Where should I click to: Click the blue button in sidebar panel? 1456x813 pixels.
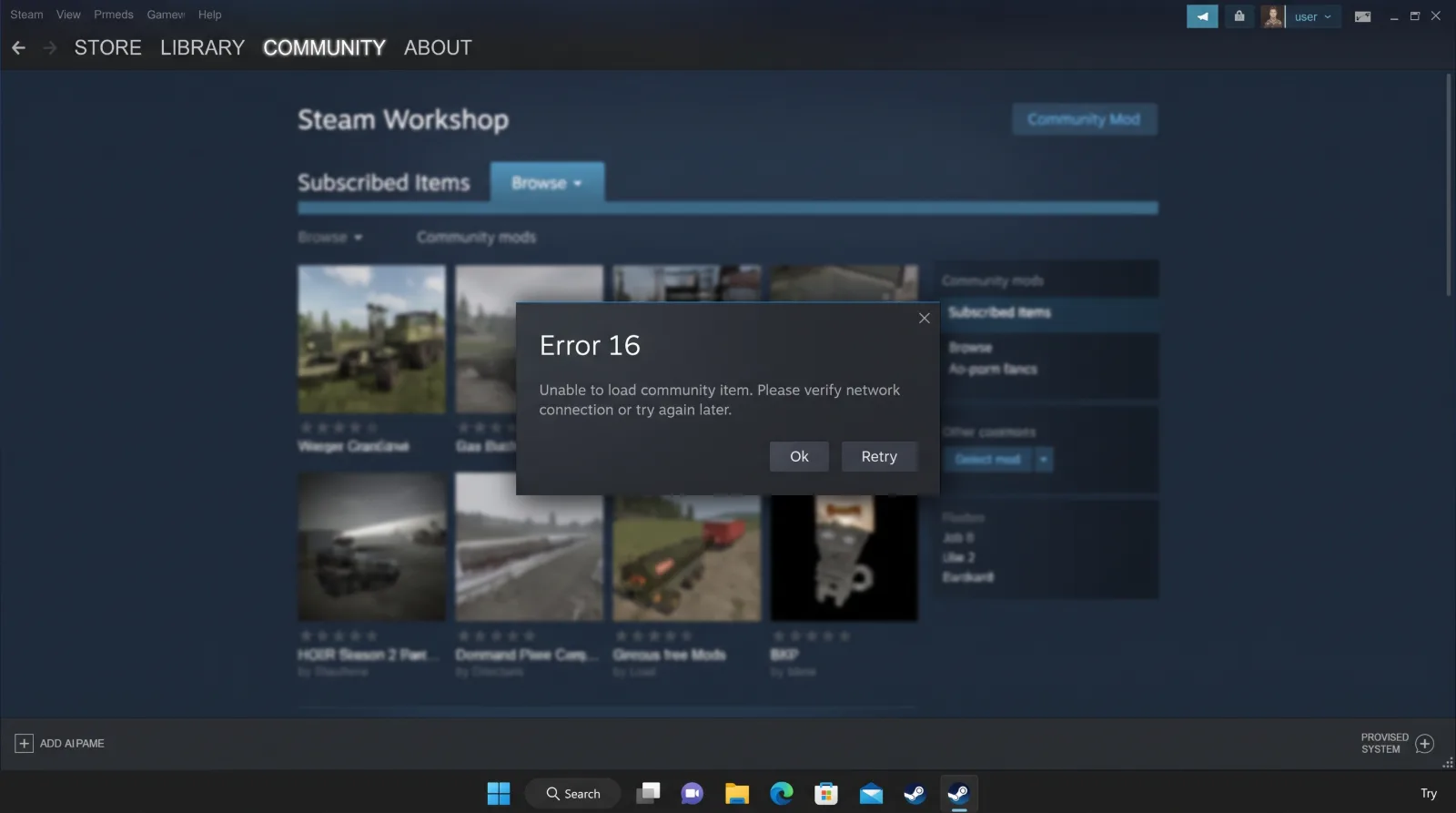pos(987,459)
